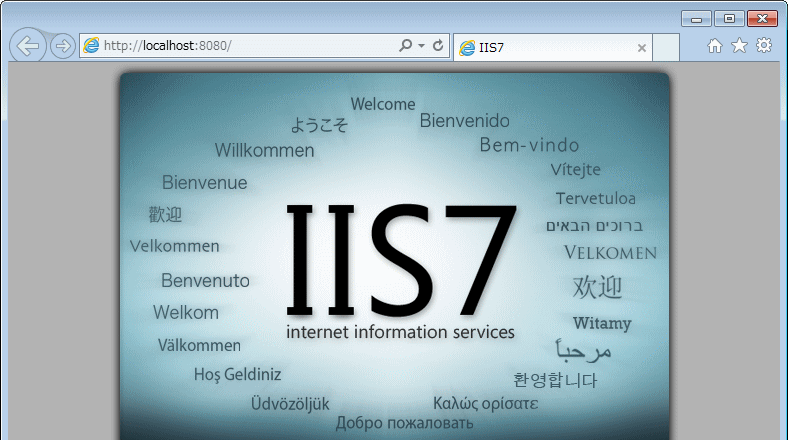This screenshot has height=440, width=788.
Task: Open the address bar autocomplete dropdown arrow
Action: point(421,46)
